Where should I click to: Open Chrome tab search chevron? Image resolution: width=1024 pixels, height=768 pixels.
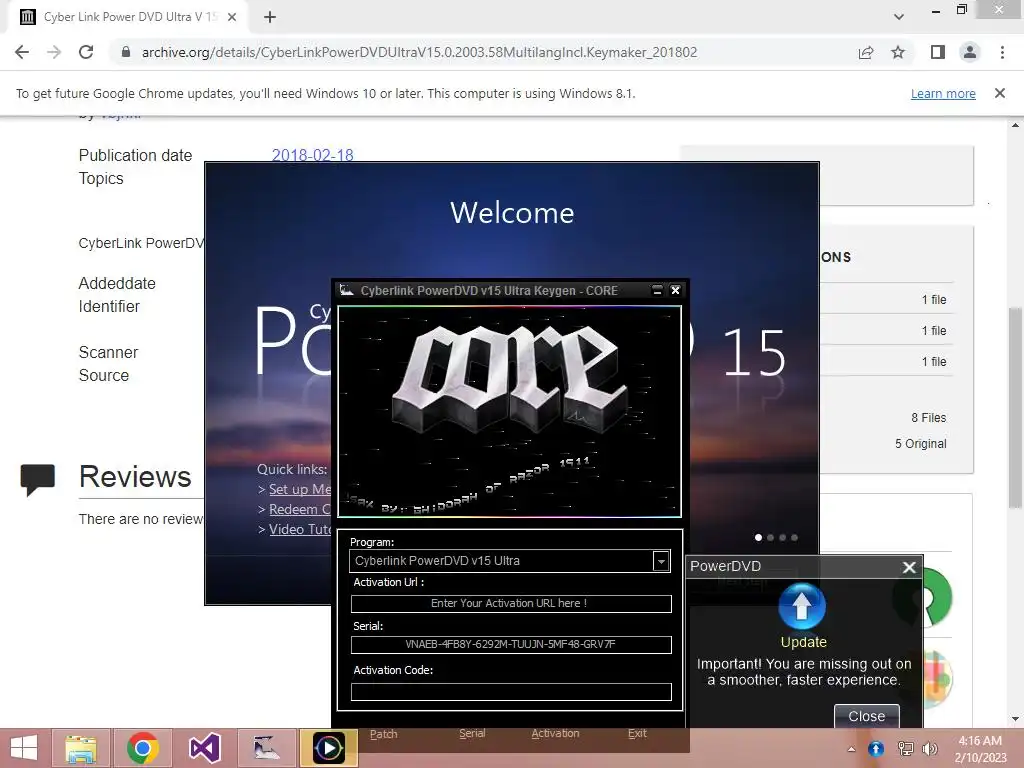coord(899,17)
